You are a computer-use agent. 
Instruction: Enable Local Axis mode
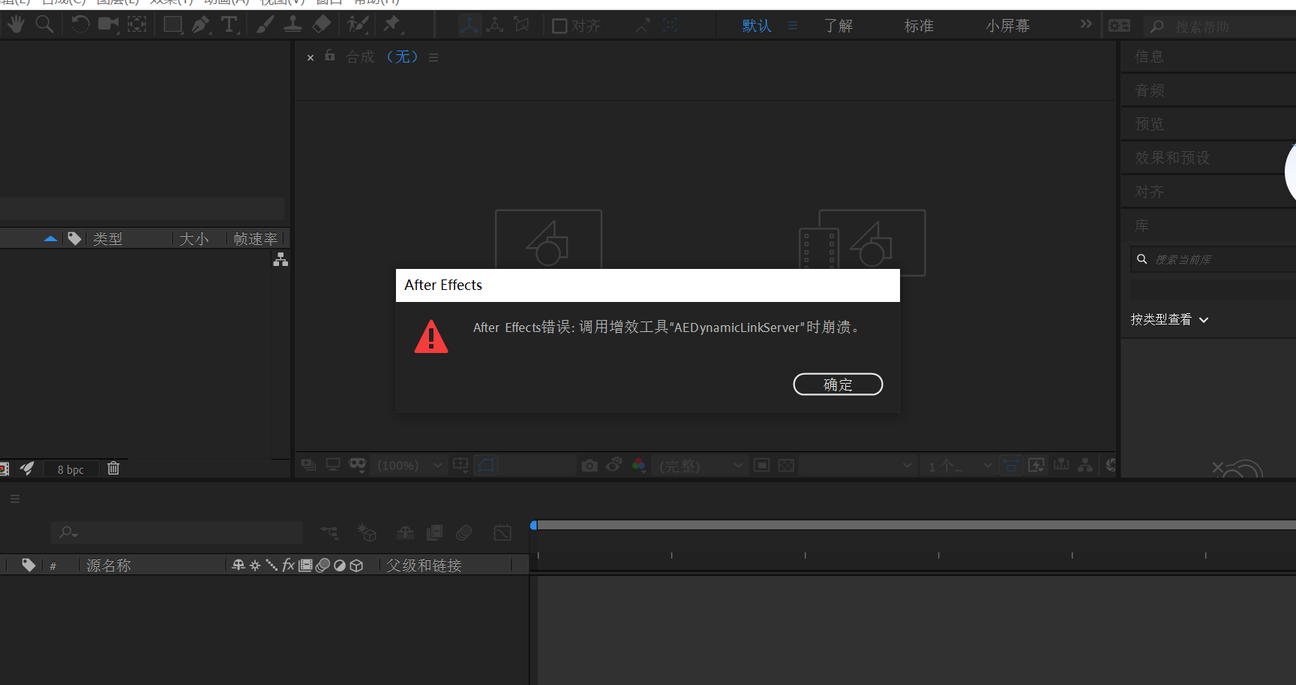[468, 25]
